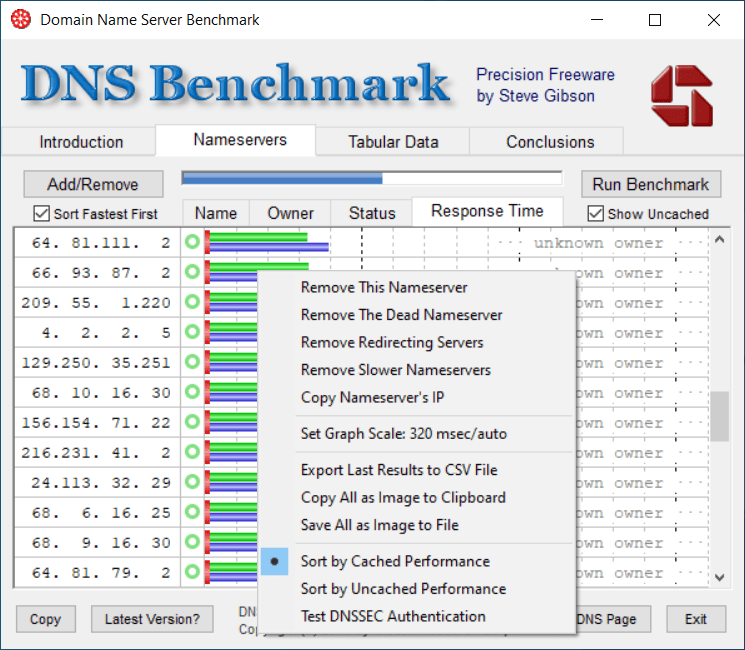Select the Status sub-tab
The height and width of the screenshot is (650, 745).
(372, 213)
